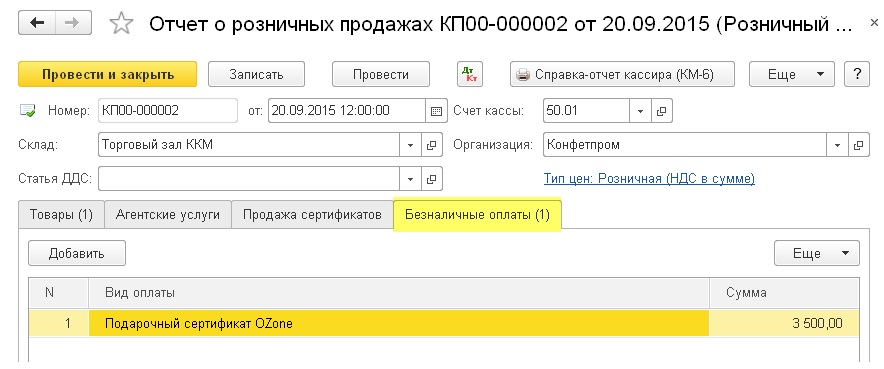Show Дт/Кт accounting entries icon
Viewport: 884px width, 369px height.
tap(470, 74)
